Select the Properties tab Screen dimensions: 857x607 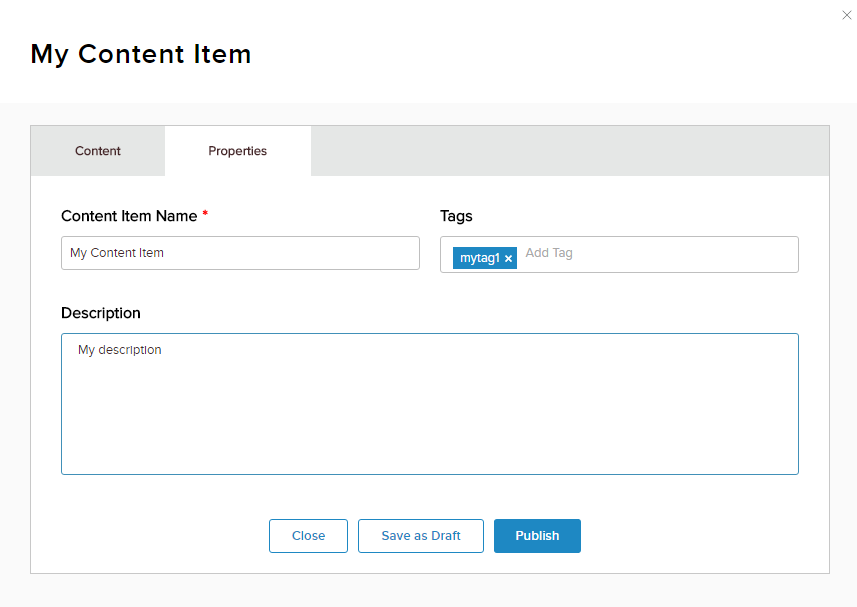click(x=238, y=151)
